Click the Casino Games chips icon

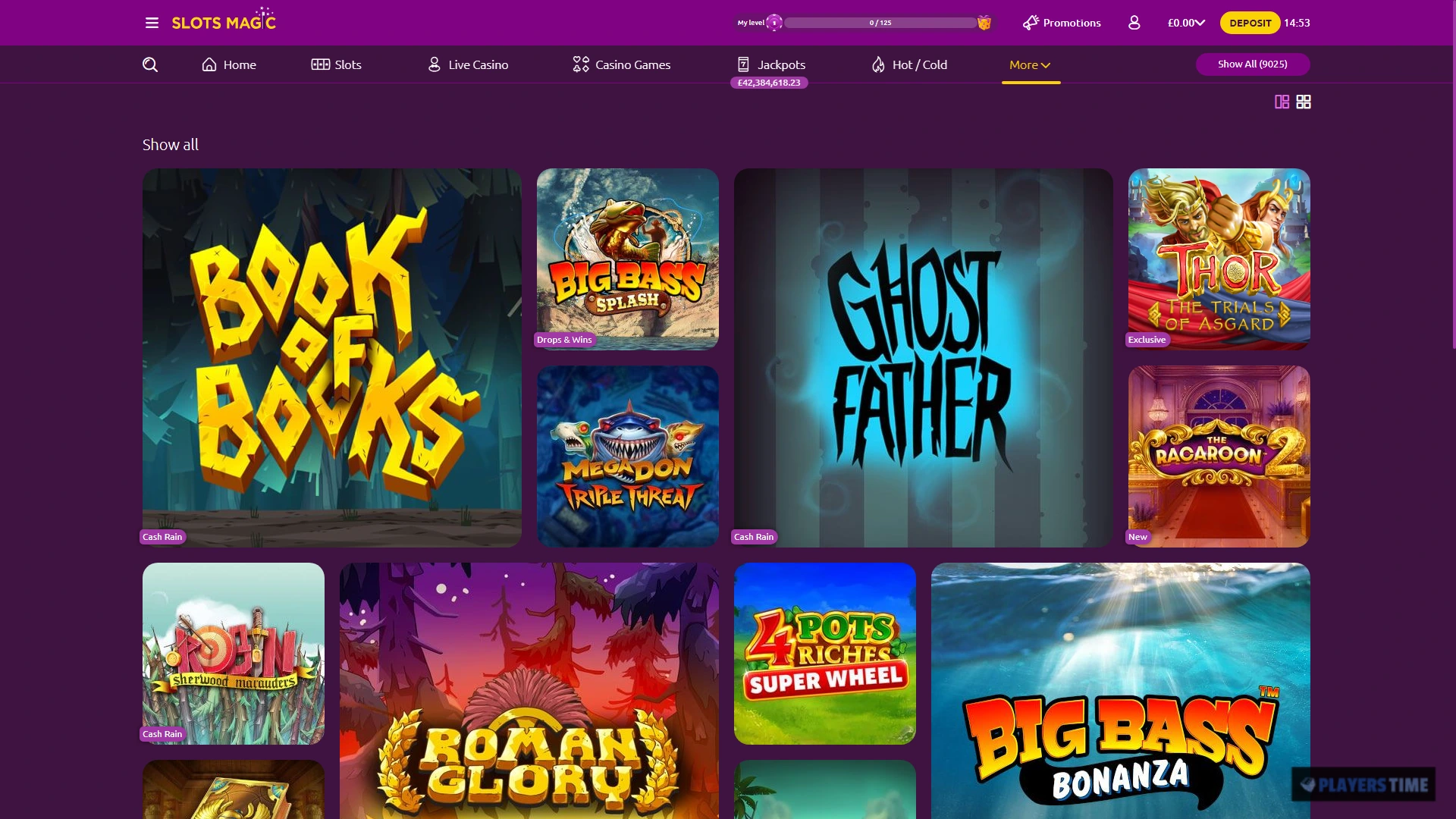(x=581, y=64)
